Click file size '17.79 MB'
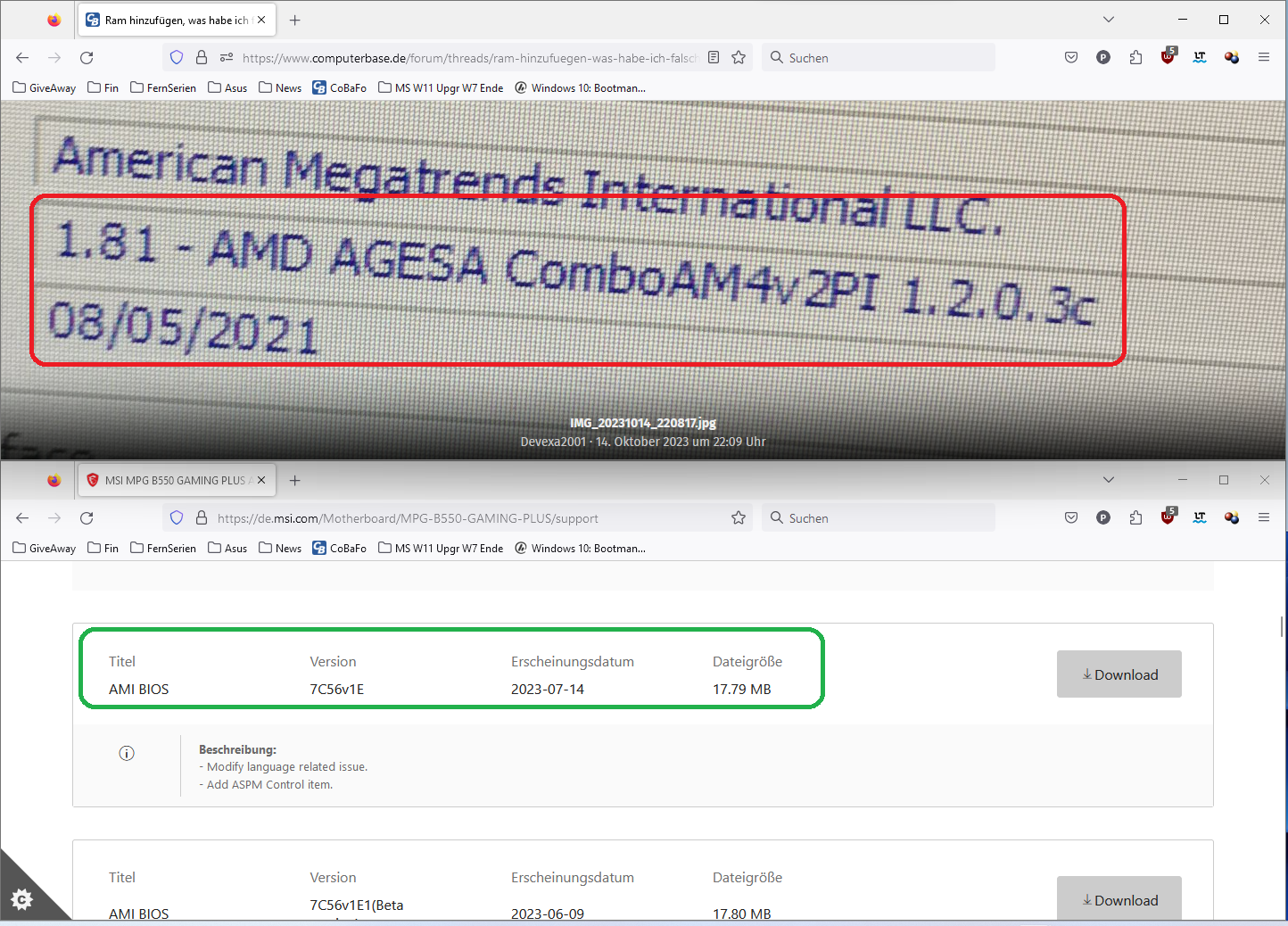 742,690
